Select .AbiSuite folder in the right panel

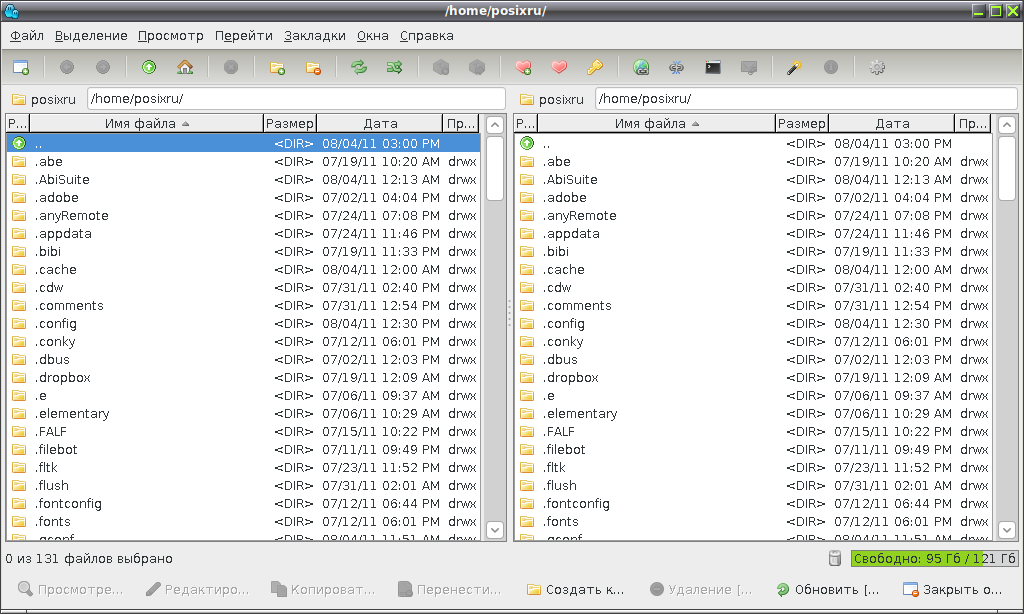coord(753,180)
